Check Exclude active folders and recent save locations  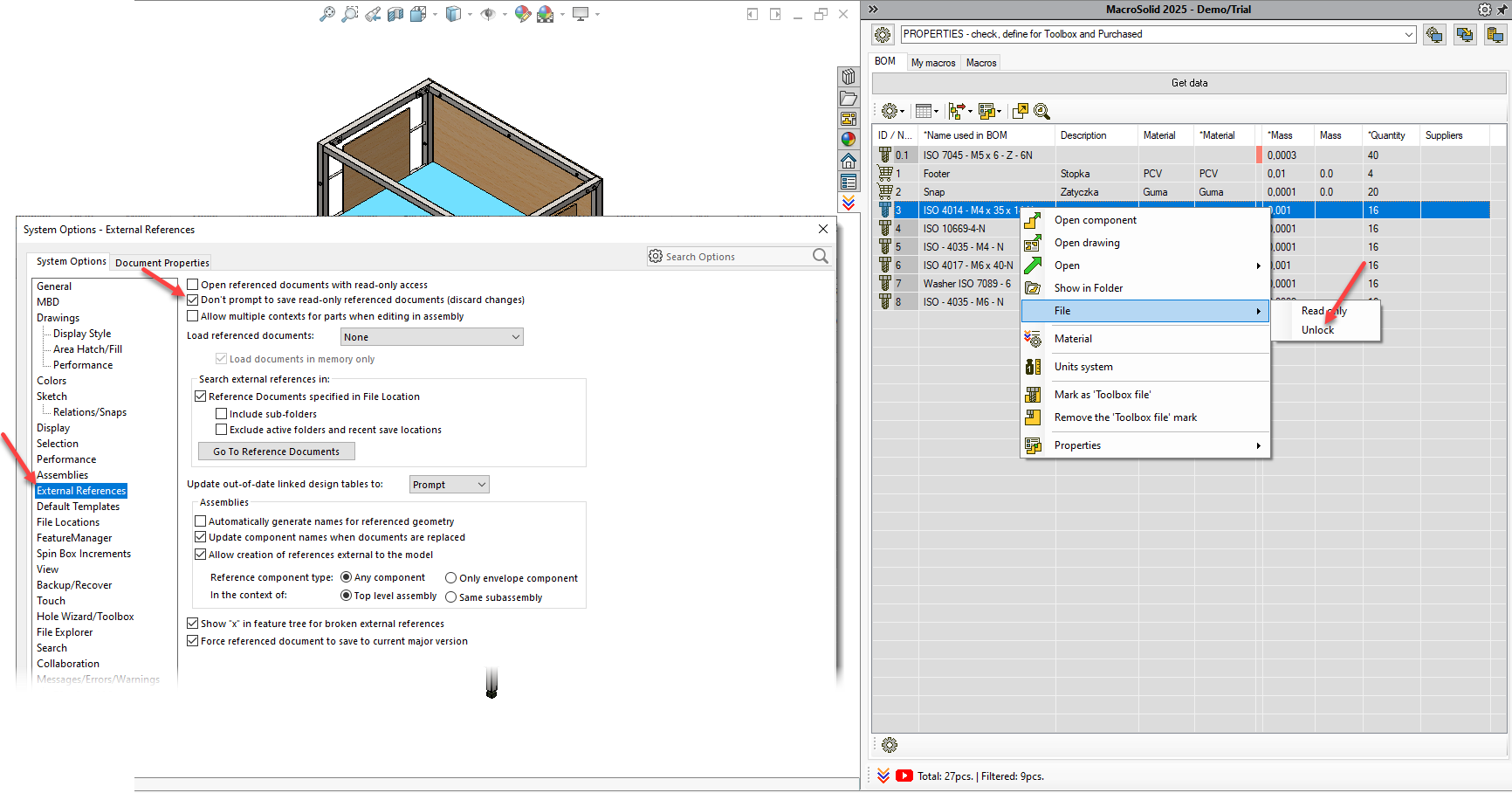click(x=222, y=430)
